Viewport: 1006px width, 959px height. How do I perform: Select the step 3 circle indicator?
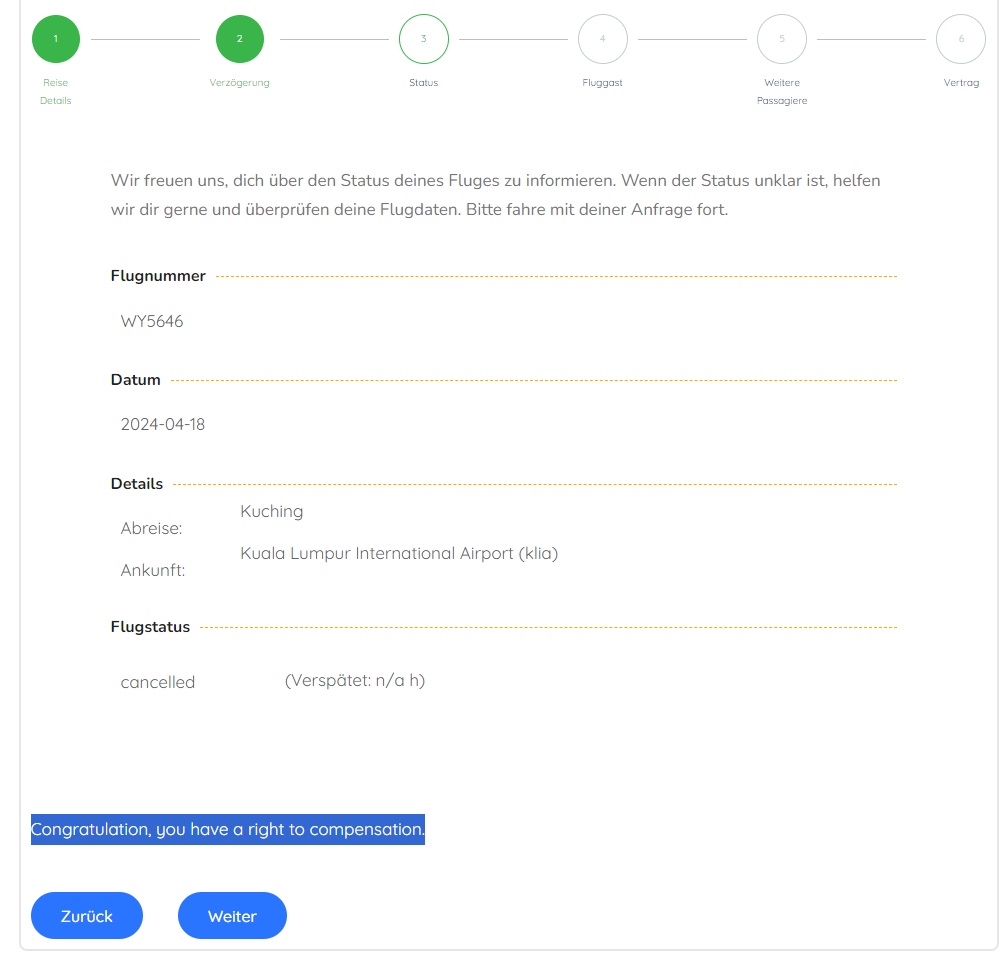coord(423,39)
